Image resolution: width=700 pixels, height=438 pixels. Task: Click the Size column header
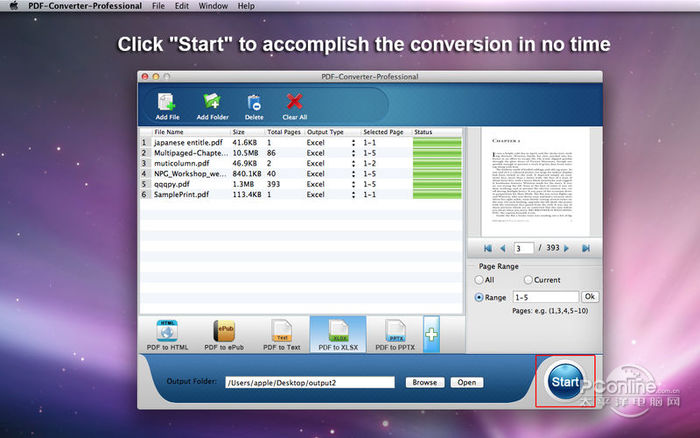[x=247, y=132]
